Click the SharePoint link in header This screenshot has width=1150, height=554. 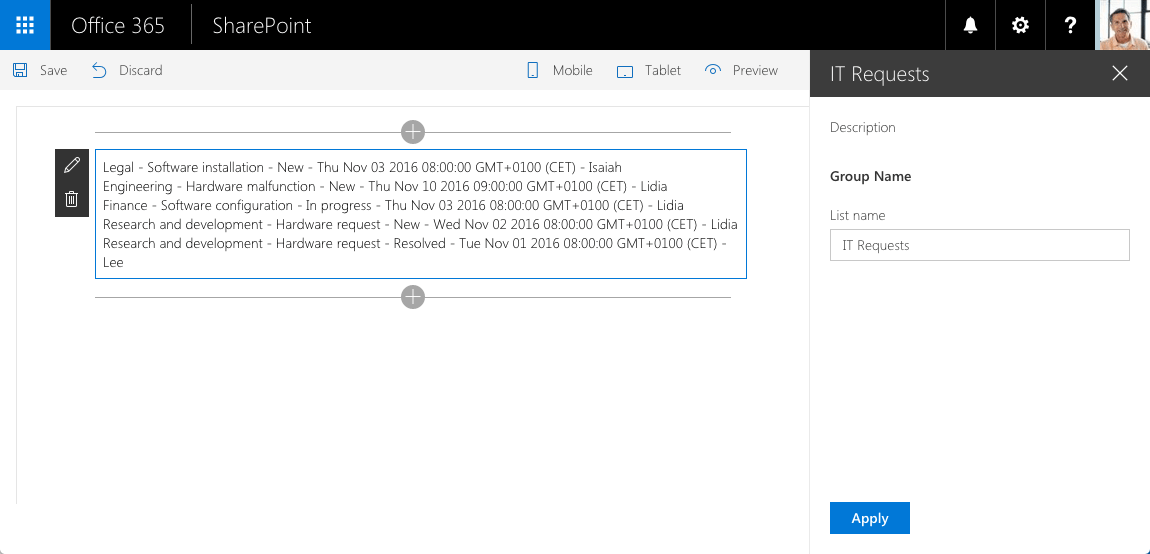point(262,26)
